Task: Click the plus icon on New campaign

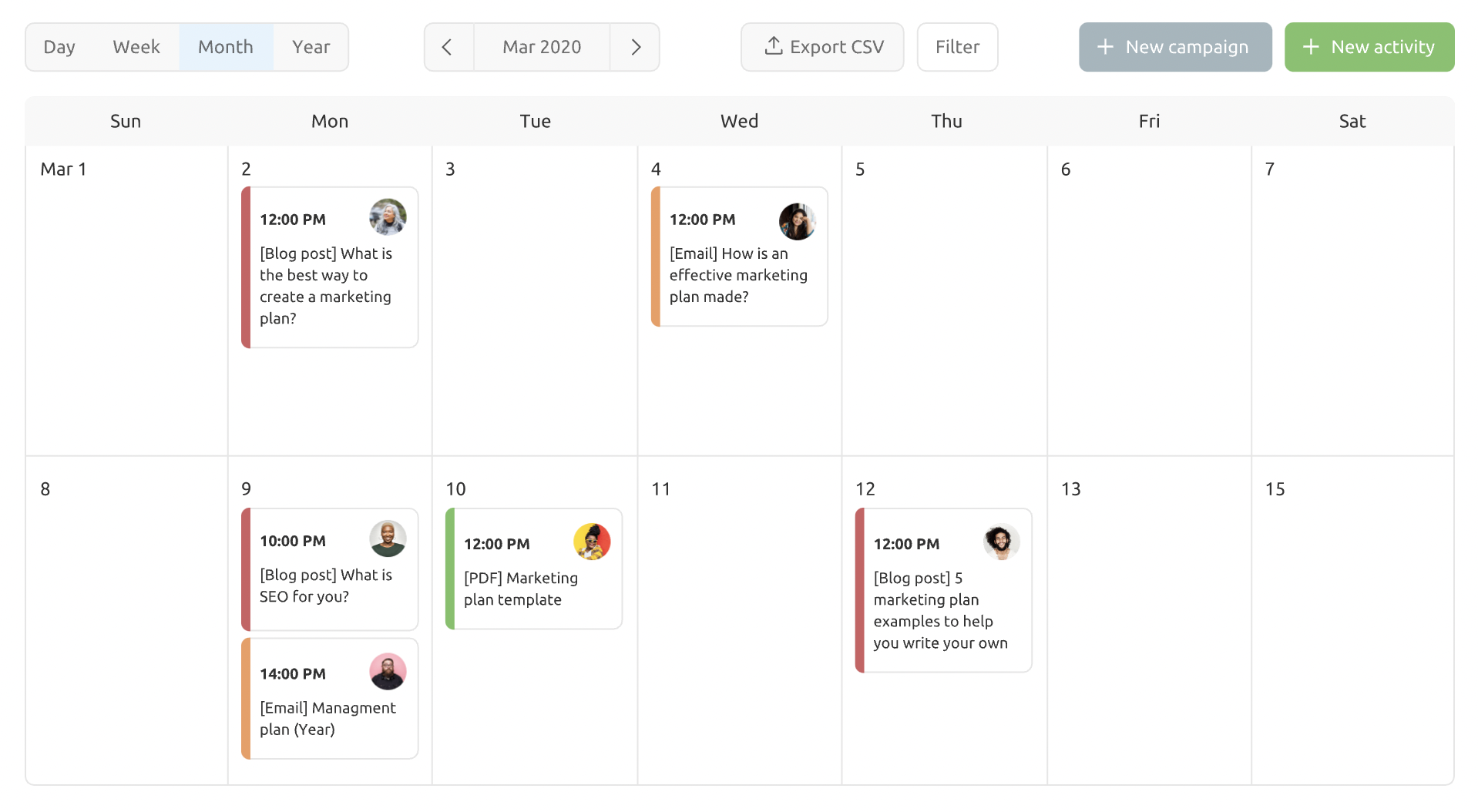Action: (1105, 47)
